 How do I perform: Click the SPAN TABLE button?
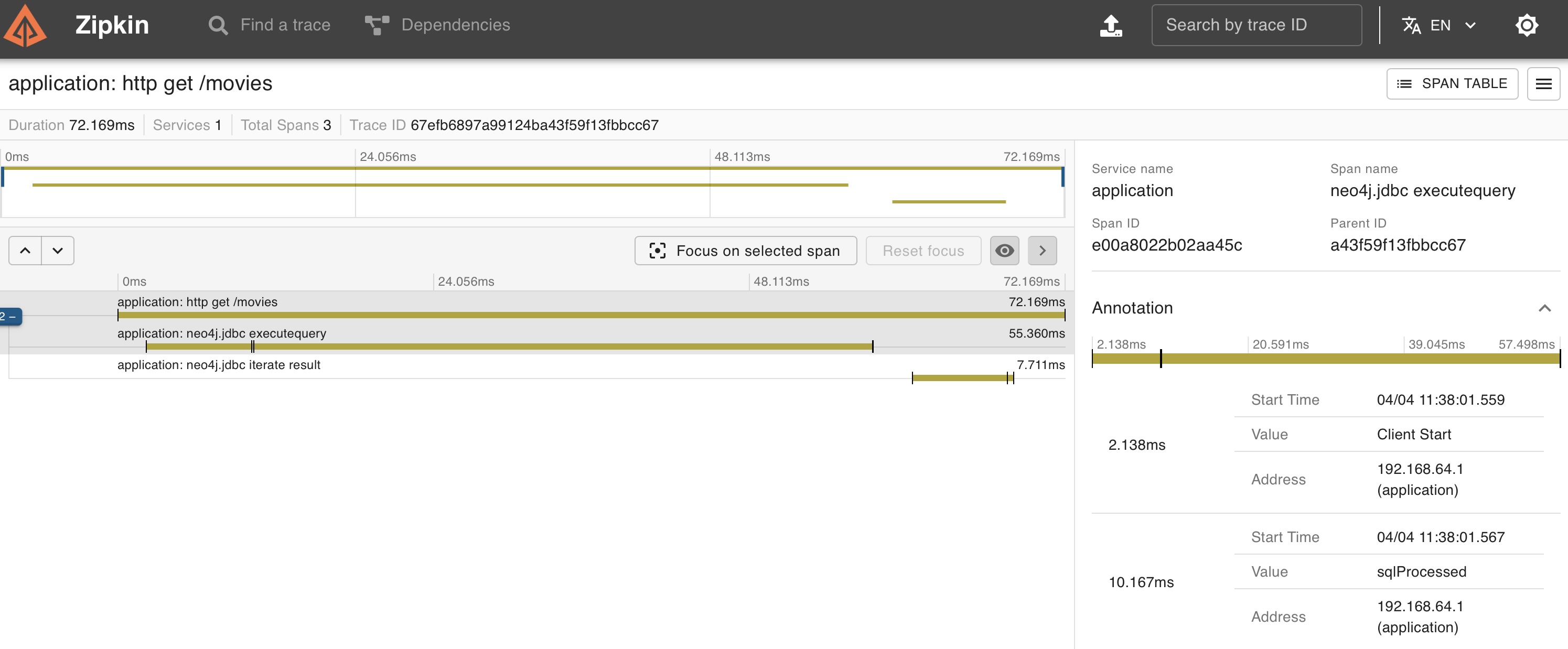[x=1452, y=84]
